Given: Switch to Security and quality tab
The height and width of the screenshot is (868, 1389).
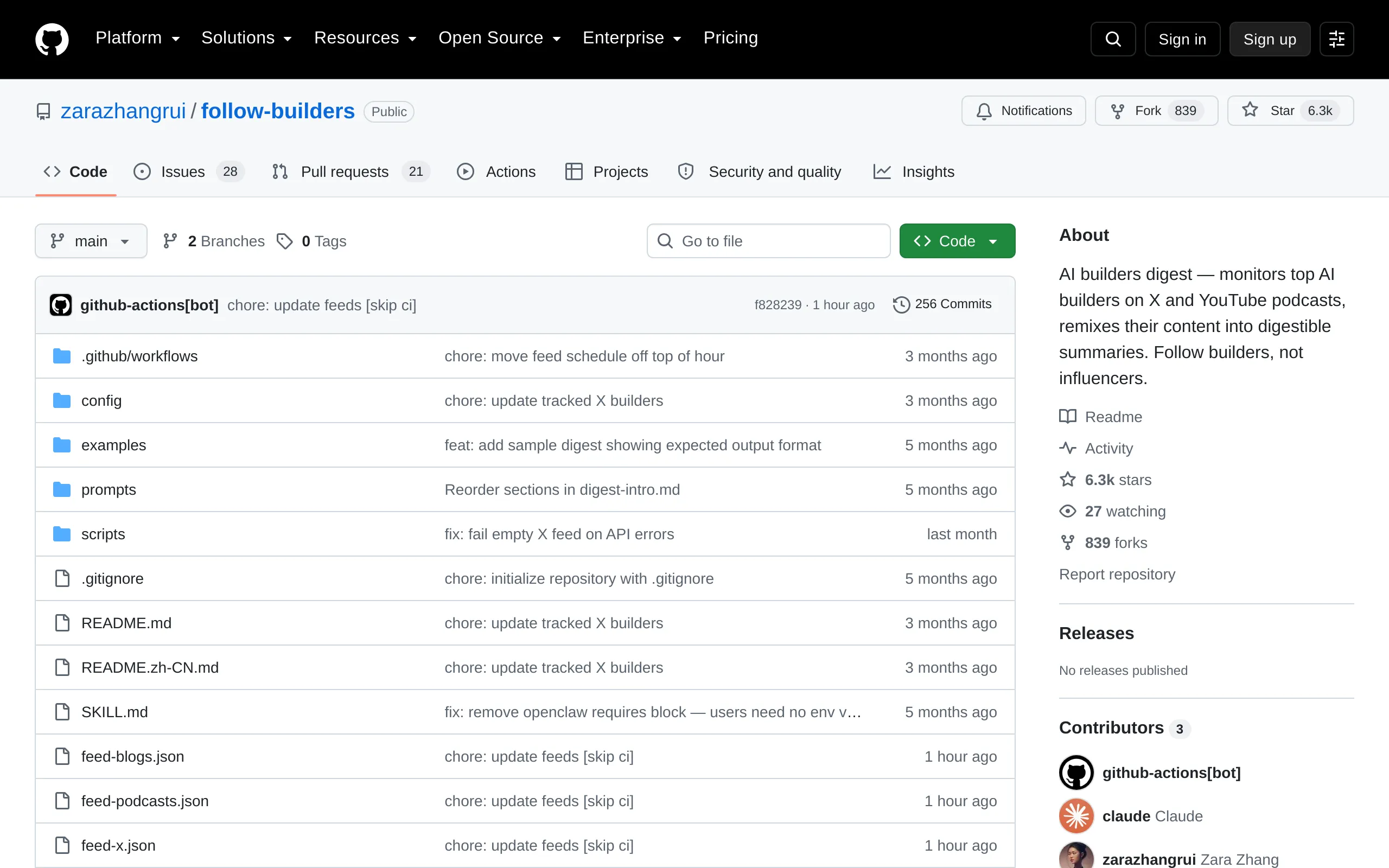Looking at the screenshot, I should tap(759, 171).
